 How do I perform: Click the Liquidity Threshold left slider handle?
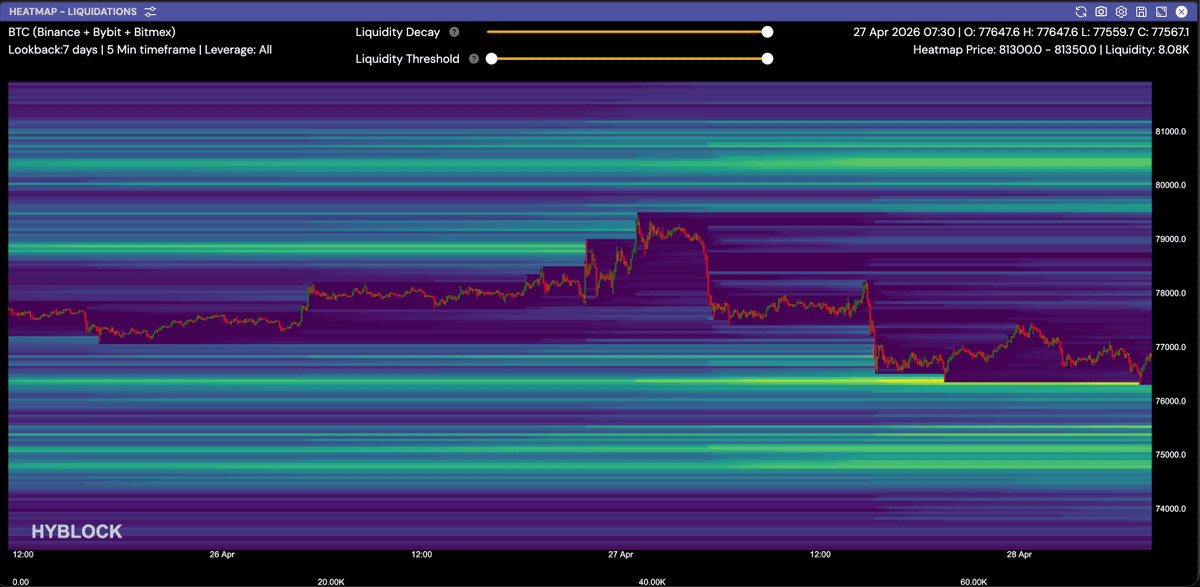click(x=491, y=59)
